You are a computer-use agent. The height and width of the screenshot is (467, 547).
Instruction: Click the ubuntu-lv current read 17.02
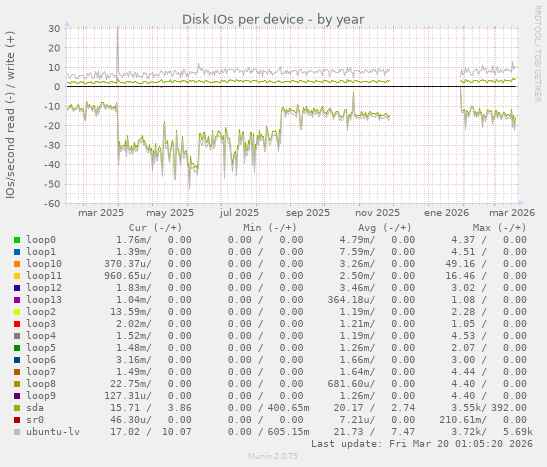(x=125, y=432)
